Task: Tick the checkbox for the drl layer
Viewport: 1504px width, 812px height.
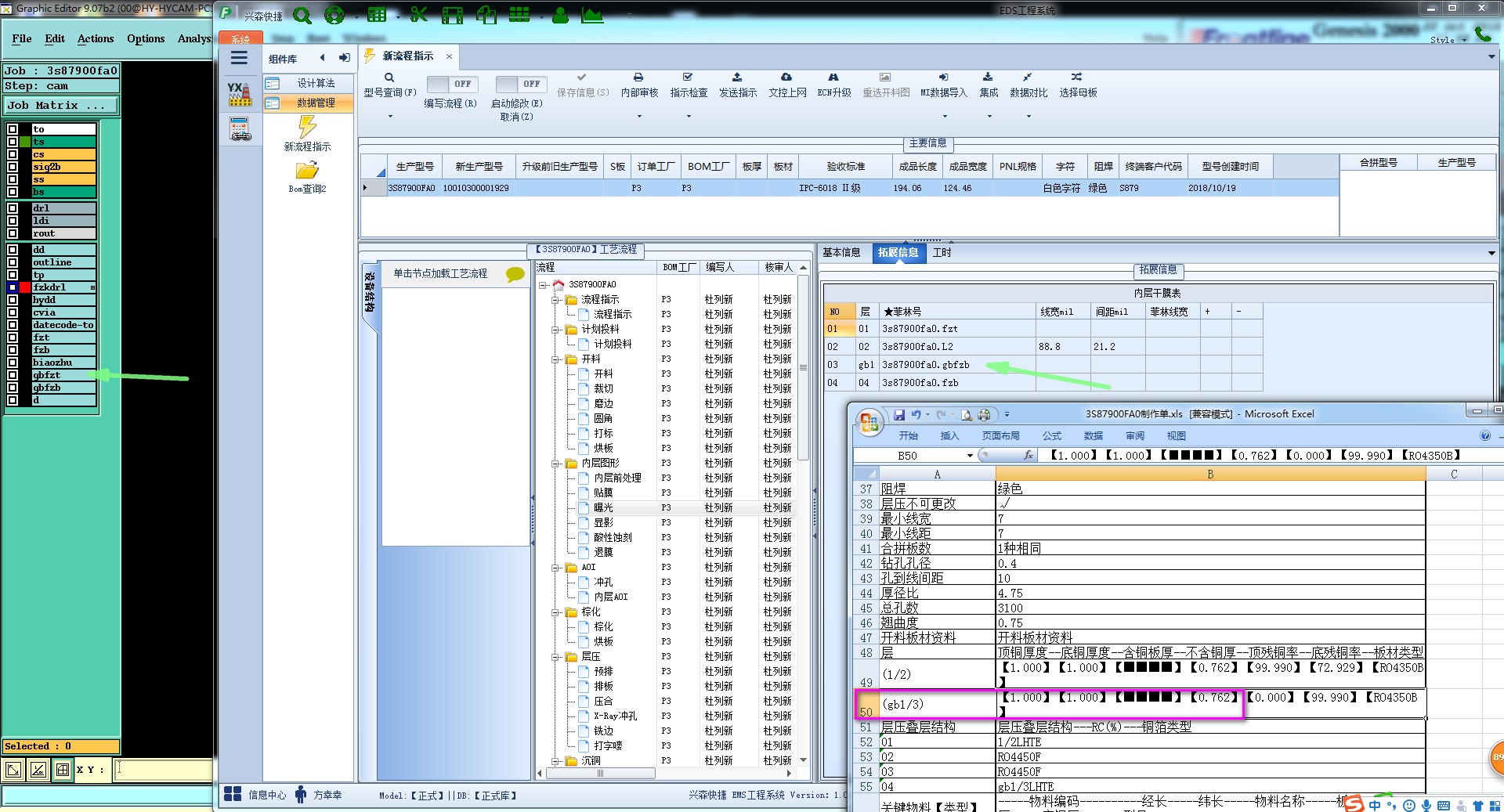Action: click(13, 208)
